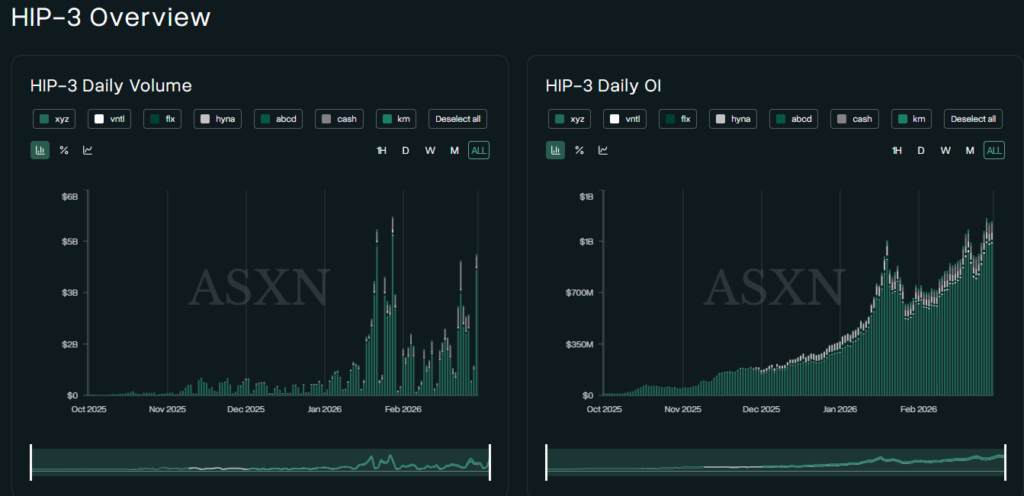Switch Daily OI chart to line view
This screenshot has width=1024, height=496.
(603, 151)
